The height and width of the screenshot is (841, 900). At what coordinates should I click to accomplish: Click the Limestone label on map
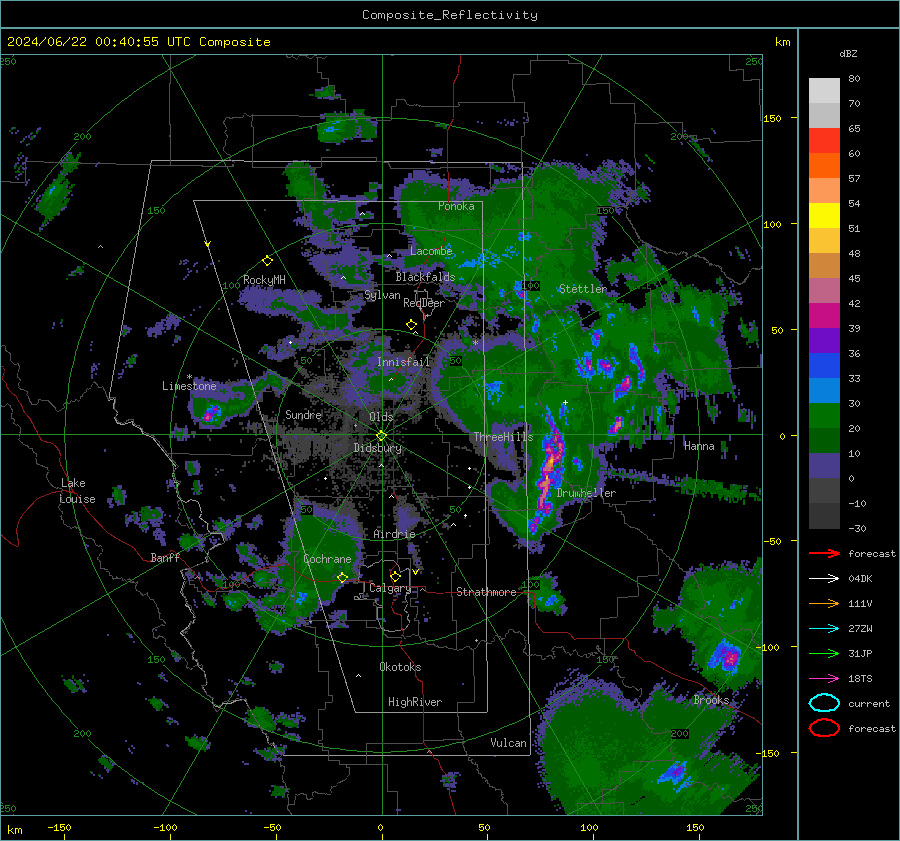[x=189, y=386]
